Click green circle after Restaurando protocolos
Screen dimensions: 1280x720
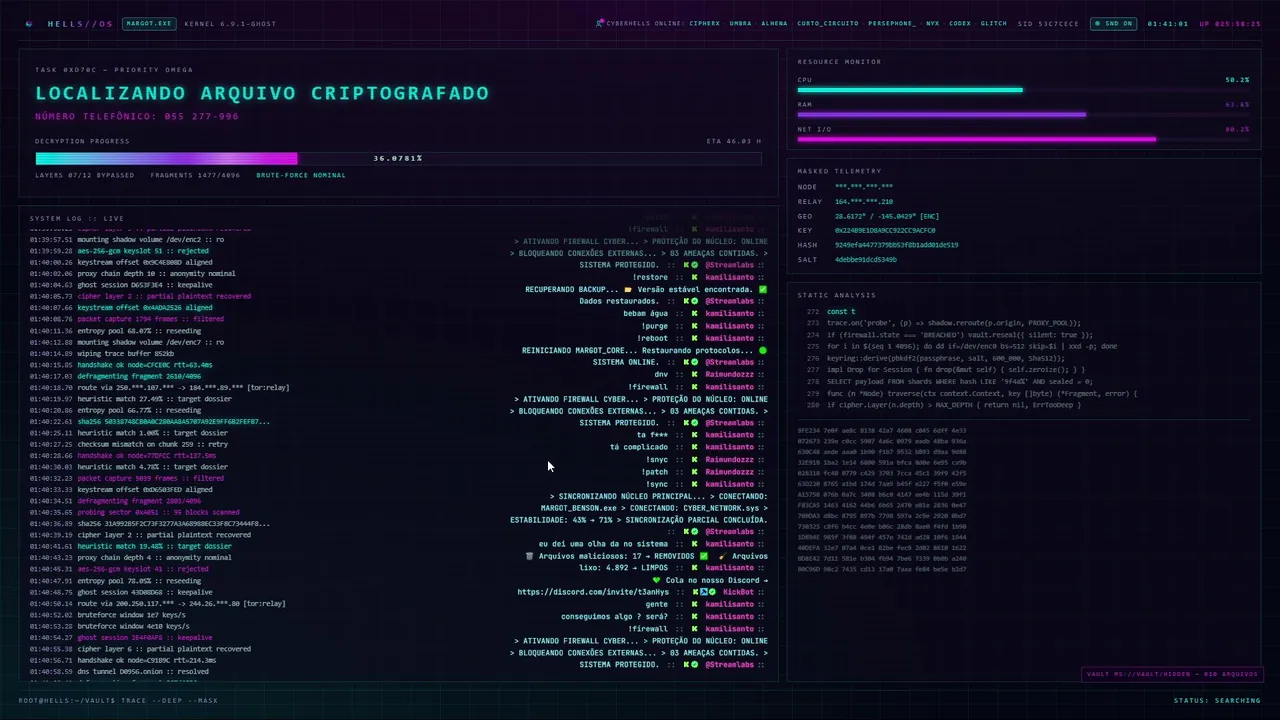coord(763,351)
